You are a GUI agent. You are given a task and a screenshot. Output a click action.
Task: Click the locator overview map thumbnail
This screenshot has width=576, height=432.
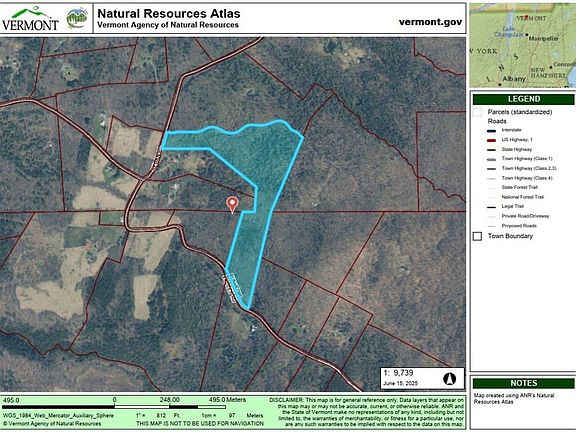[522, 45]
